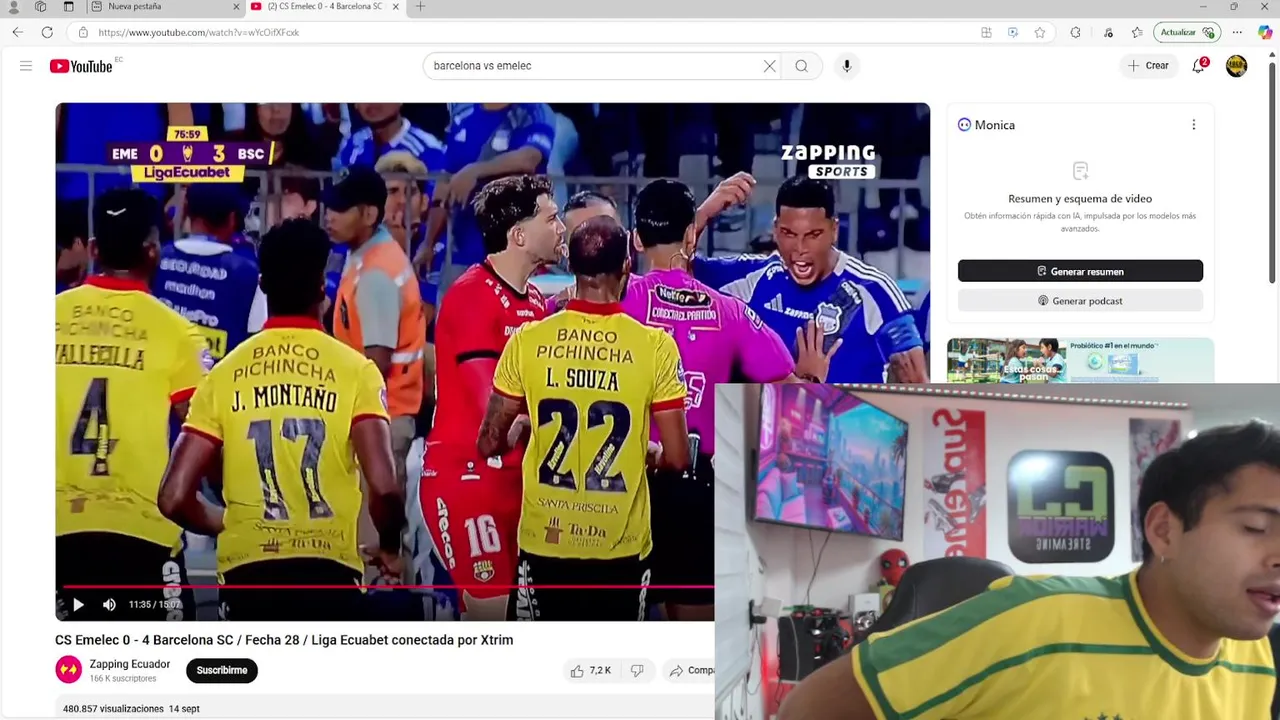Open the Copilot sidebar icon
This screenshot has height=720, width=1280.
tap(1265, 32)
